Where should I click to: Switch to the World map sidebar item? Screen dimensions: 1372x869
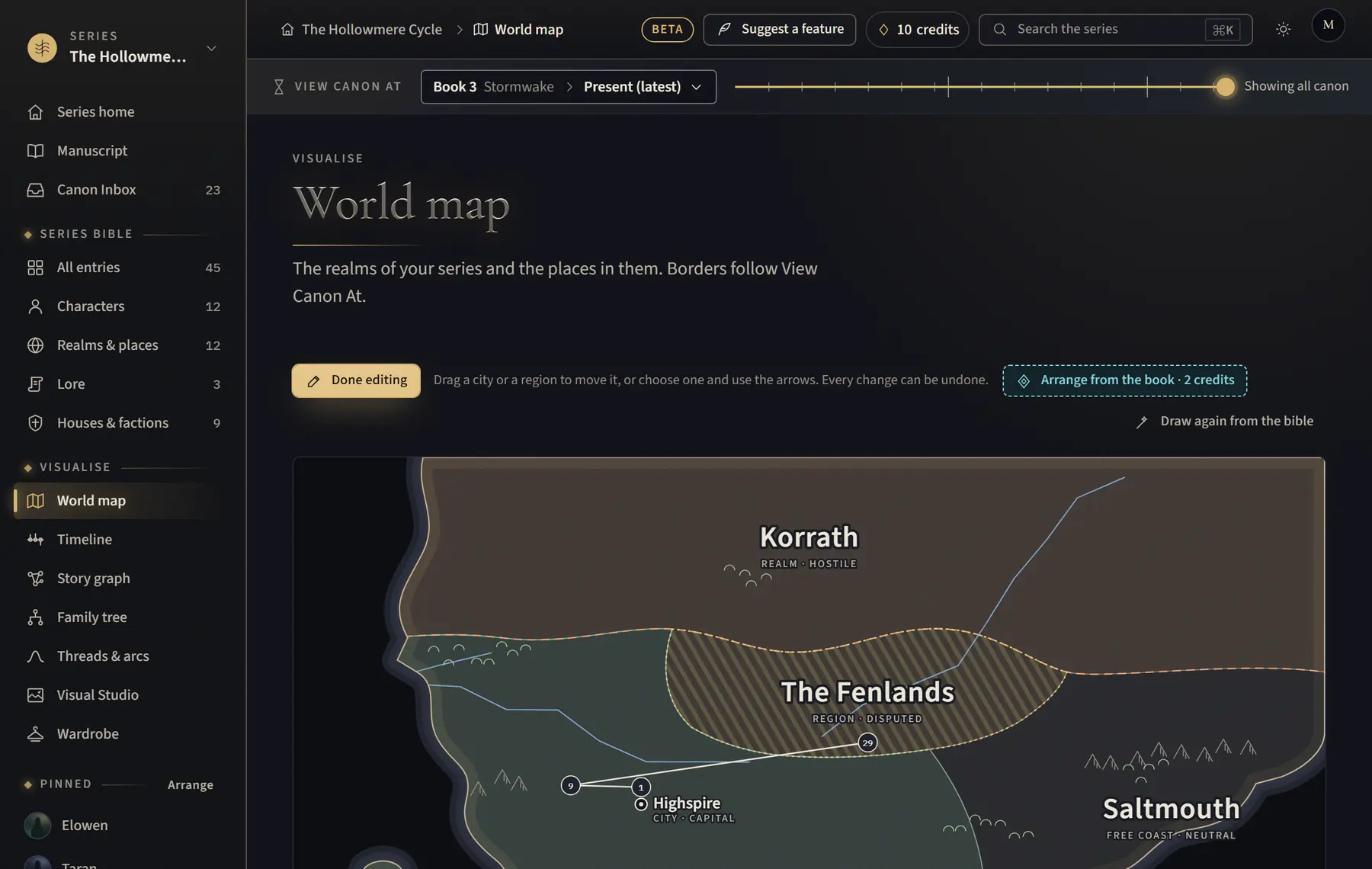(114, 501)
